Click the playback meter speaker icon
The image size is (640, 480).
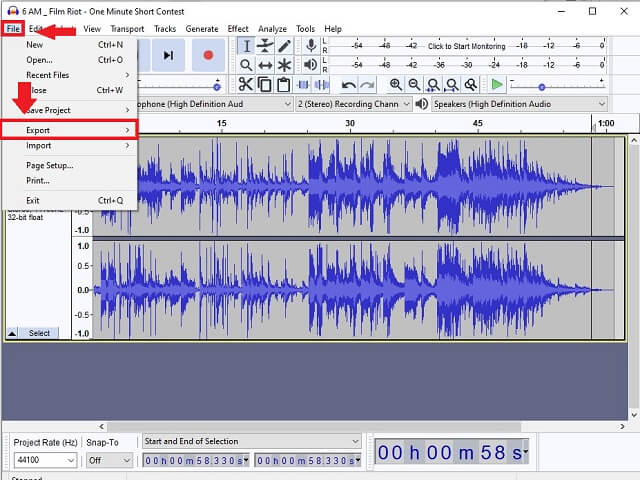point(311,64)
